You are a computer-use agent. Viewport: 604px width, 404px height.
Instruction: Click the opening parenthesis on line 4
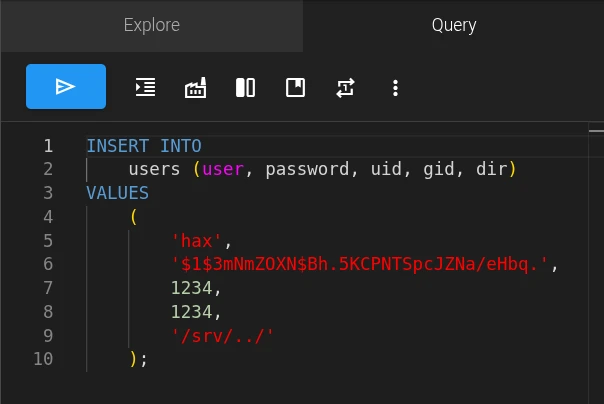tap(134, 217)
